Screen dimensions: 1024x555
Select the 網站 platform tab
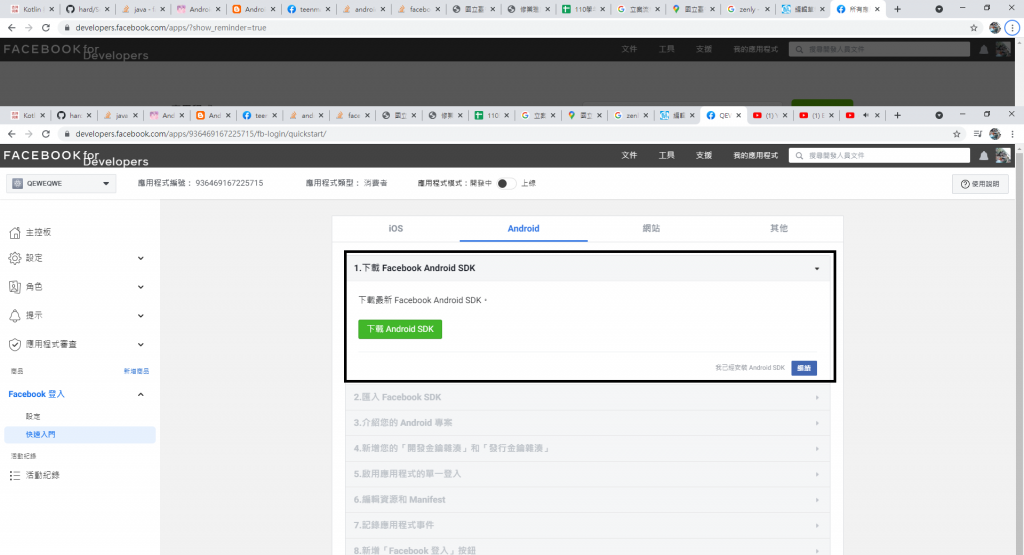point(651,229)
